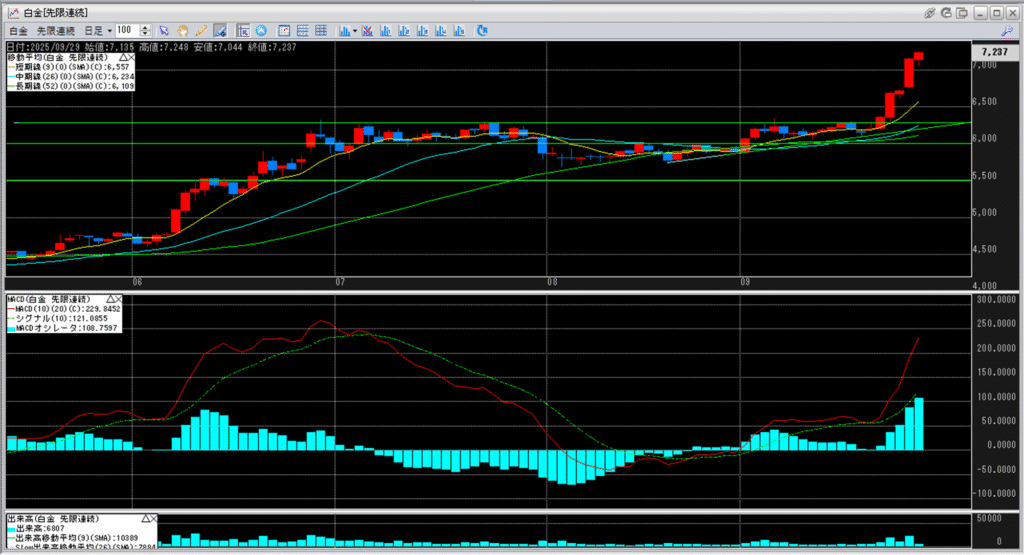Click the refresh chart icon in toolbar
The height and width of the screenshot is (555, 1024).
[482, 31]
